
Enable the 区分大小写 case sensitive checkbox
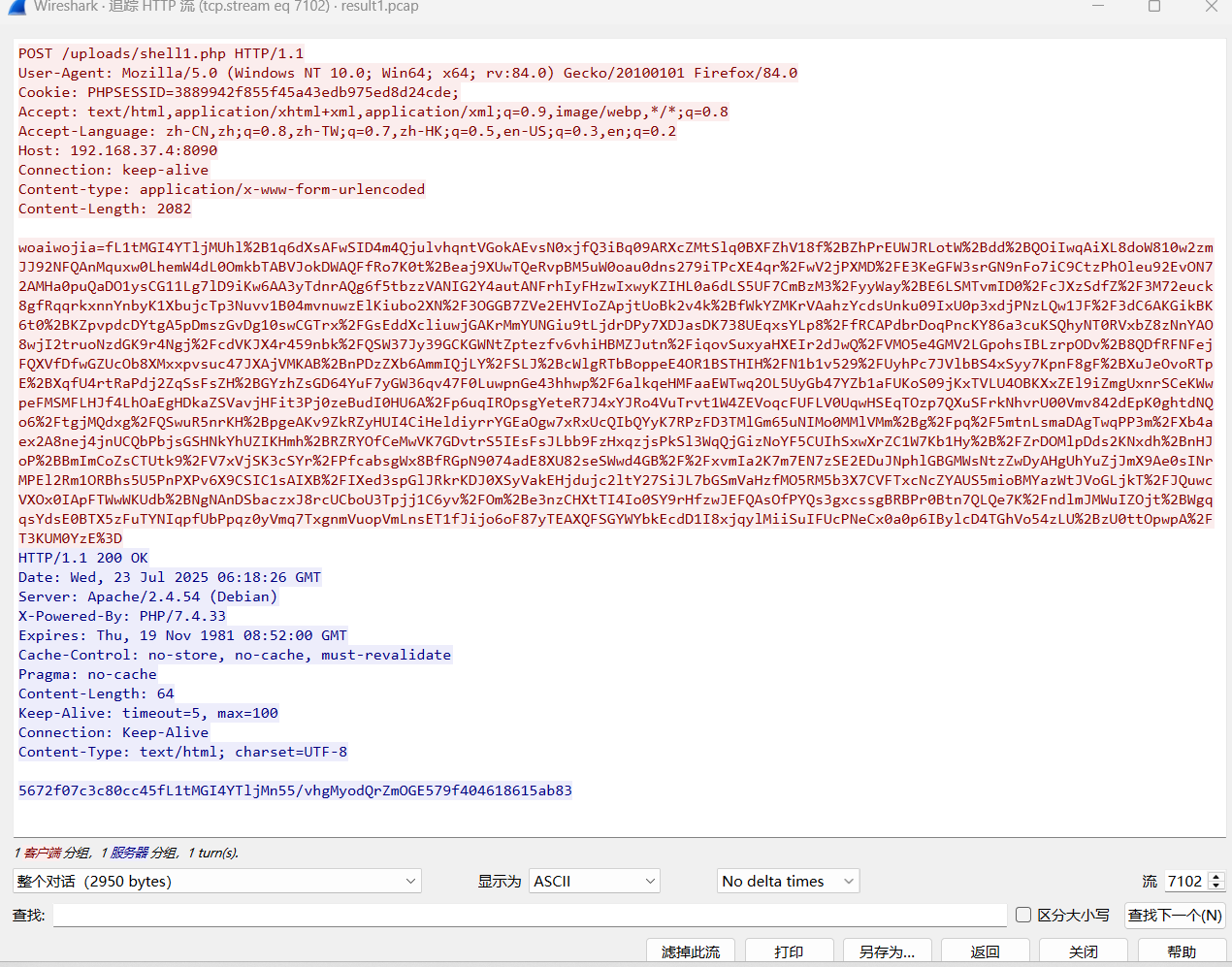click(x=1023, y=915)
